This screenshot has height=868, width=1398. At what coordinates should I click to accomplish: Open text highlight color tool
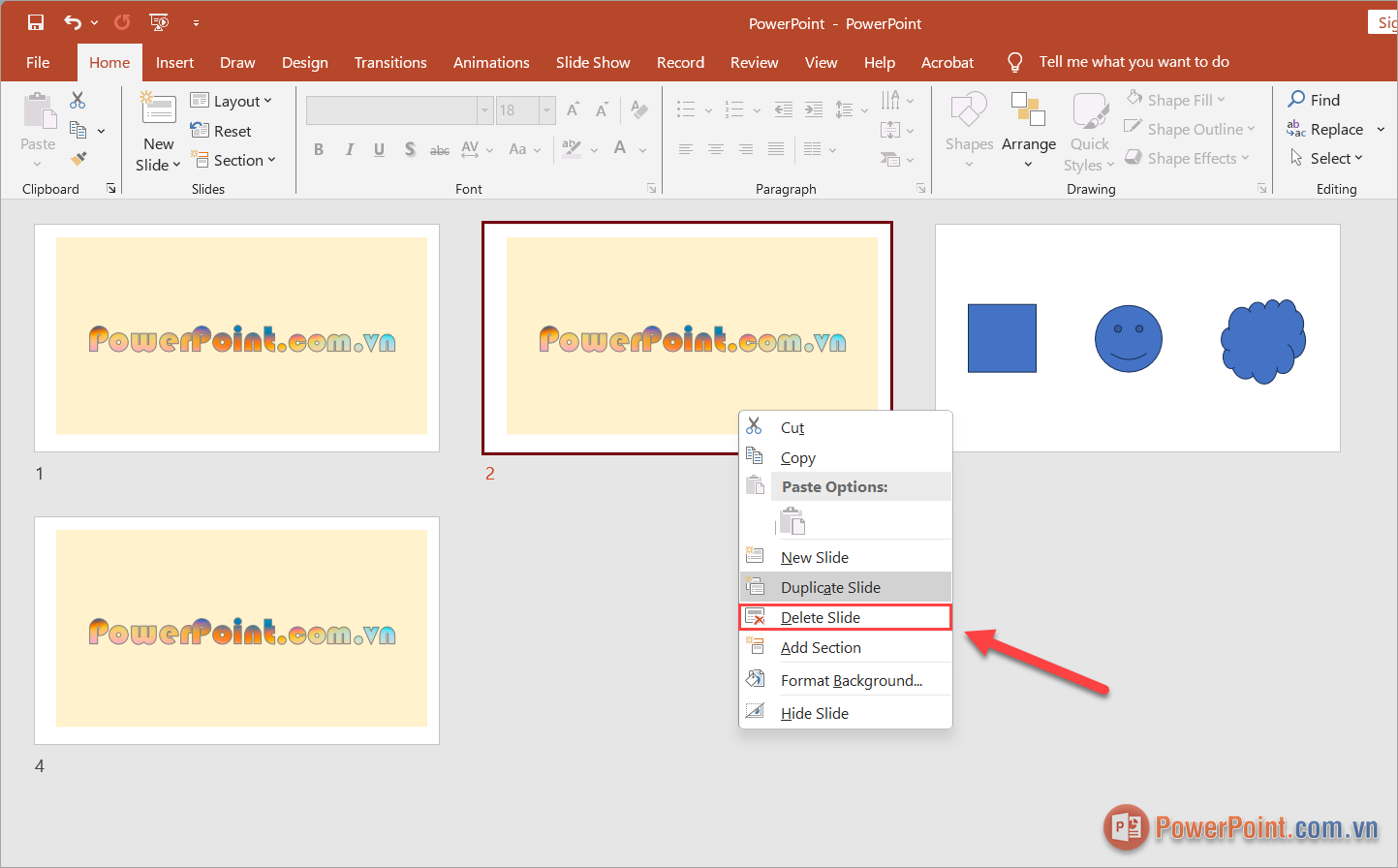[572, 149]
